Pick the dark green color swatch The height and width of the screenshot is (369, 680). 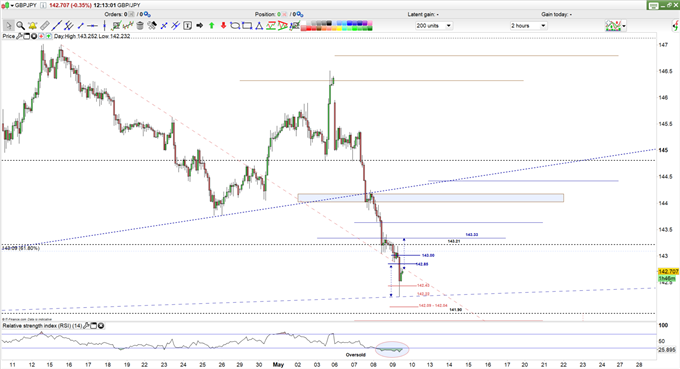370,29
